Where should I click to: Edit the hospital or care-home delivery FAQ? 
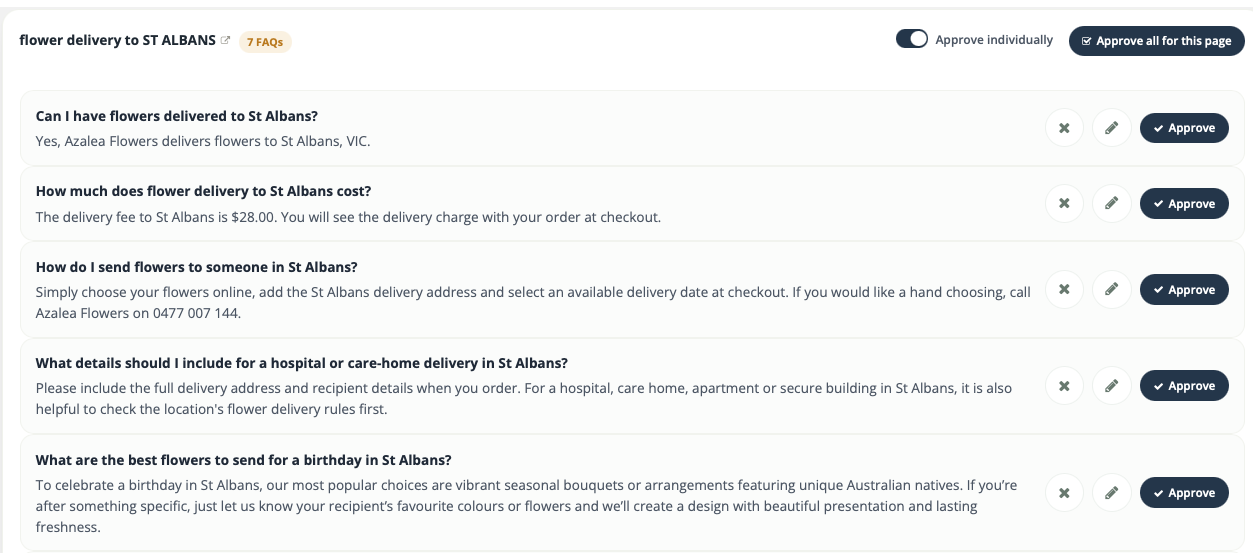[x=1111, y=386]
